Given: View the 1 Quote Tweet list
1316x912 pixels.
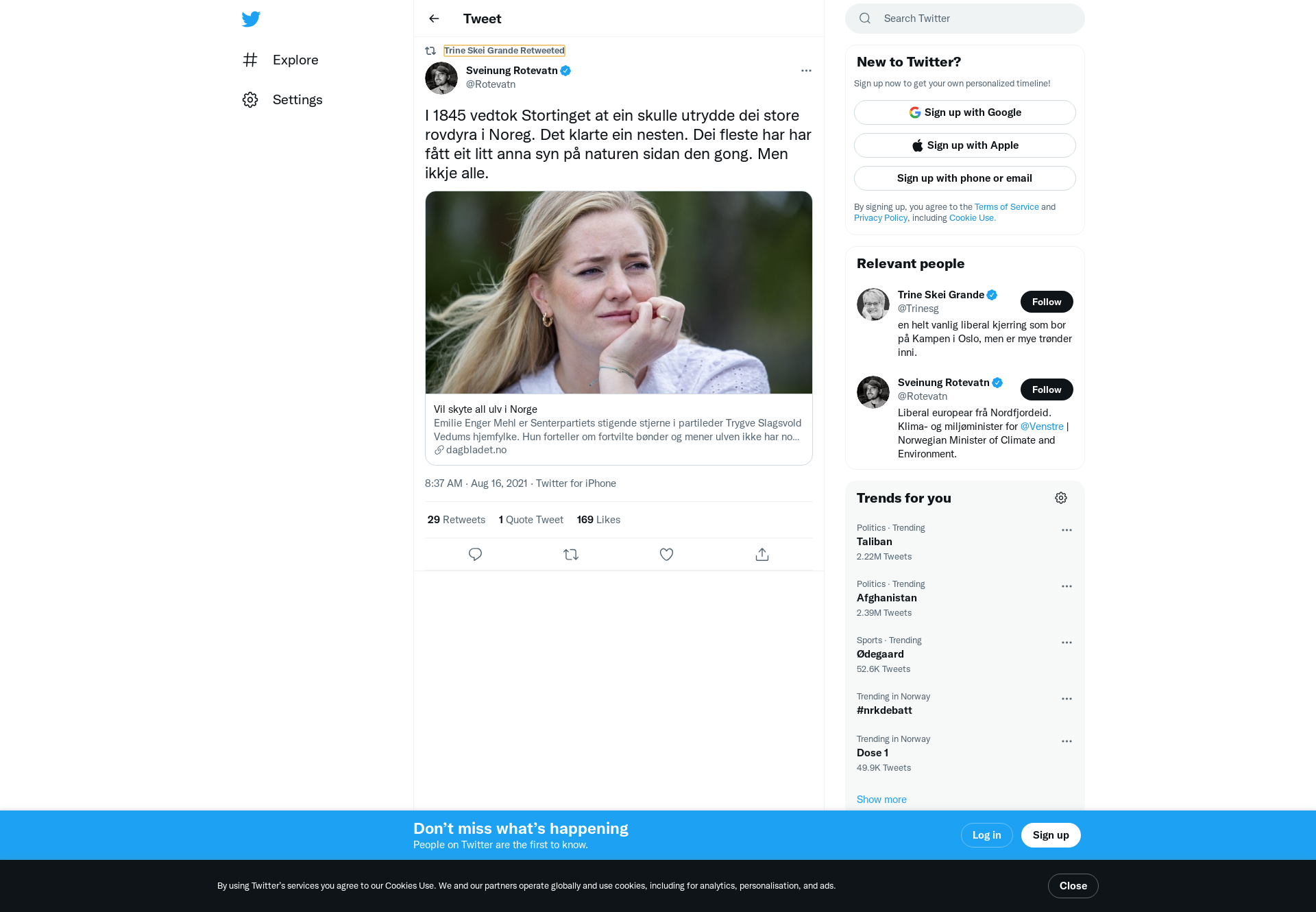Looking at the screenshot, I should [x=531, y=520].
